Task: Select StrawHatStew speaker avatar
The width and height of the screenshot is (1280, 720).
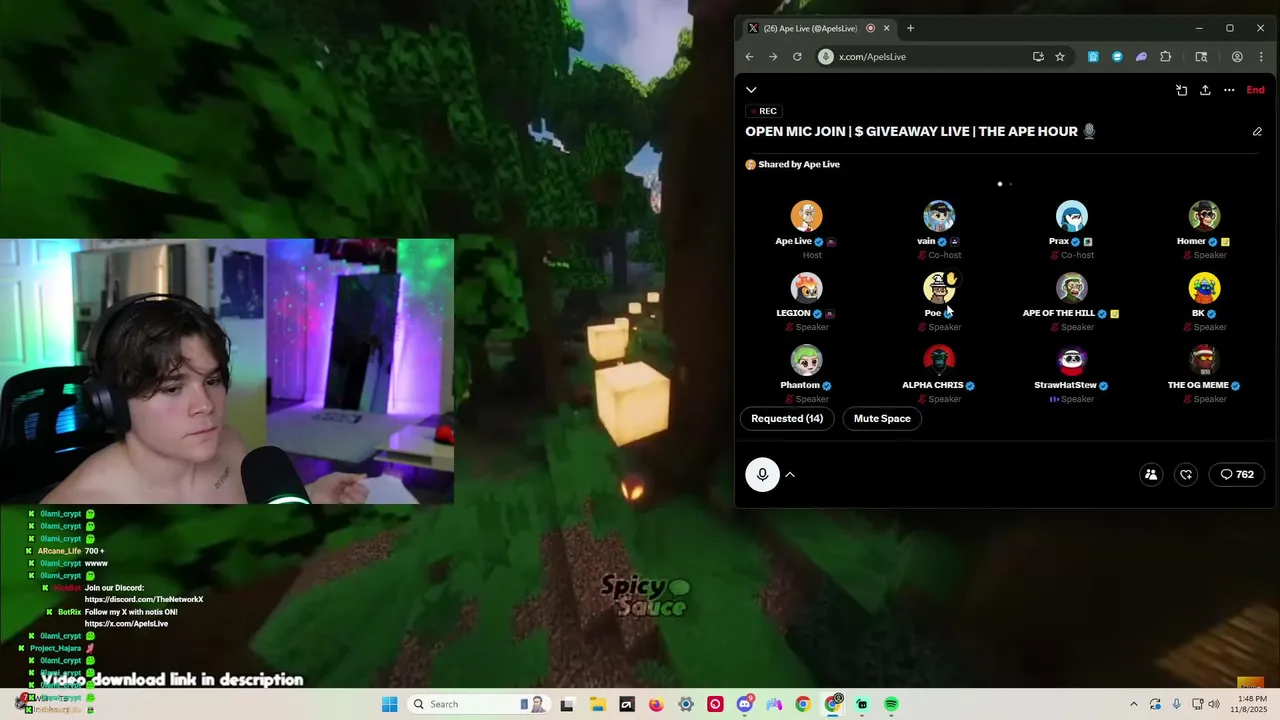Action: click(1072, 360)
